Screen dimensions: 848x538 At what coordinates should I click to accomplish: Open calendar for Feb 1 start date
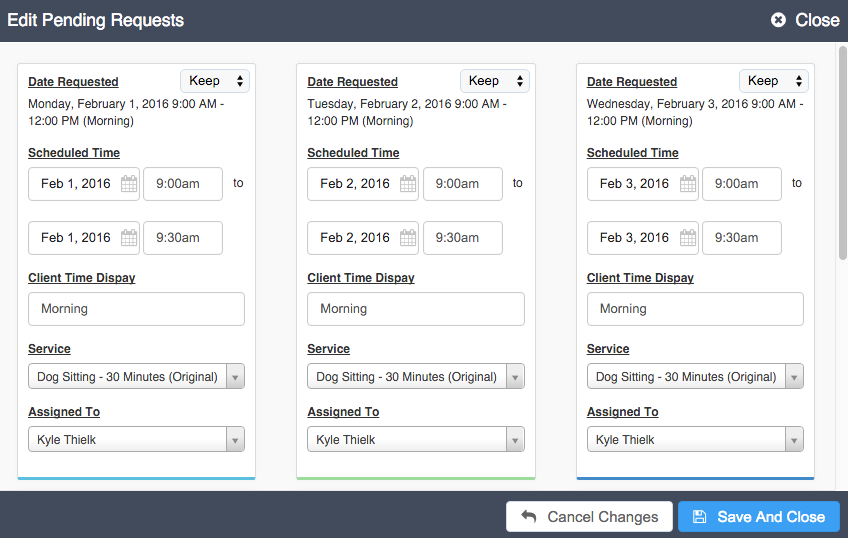(x=129, y=184)
